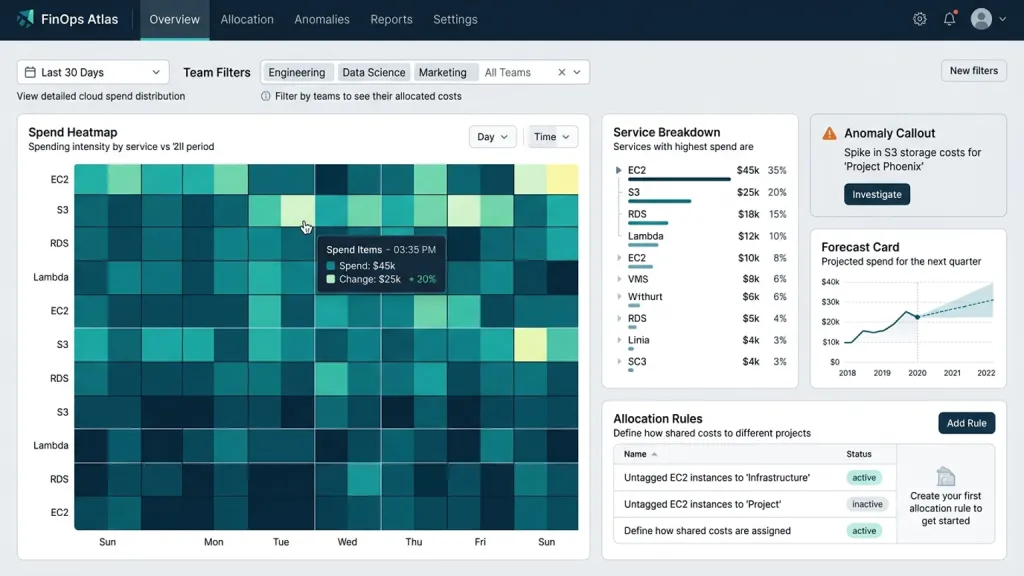Viewport: 1024px width, 576px height.
Task: Expand the VMS service row
Action: point(619,279)
